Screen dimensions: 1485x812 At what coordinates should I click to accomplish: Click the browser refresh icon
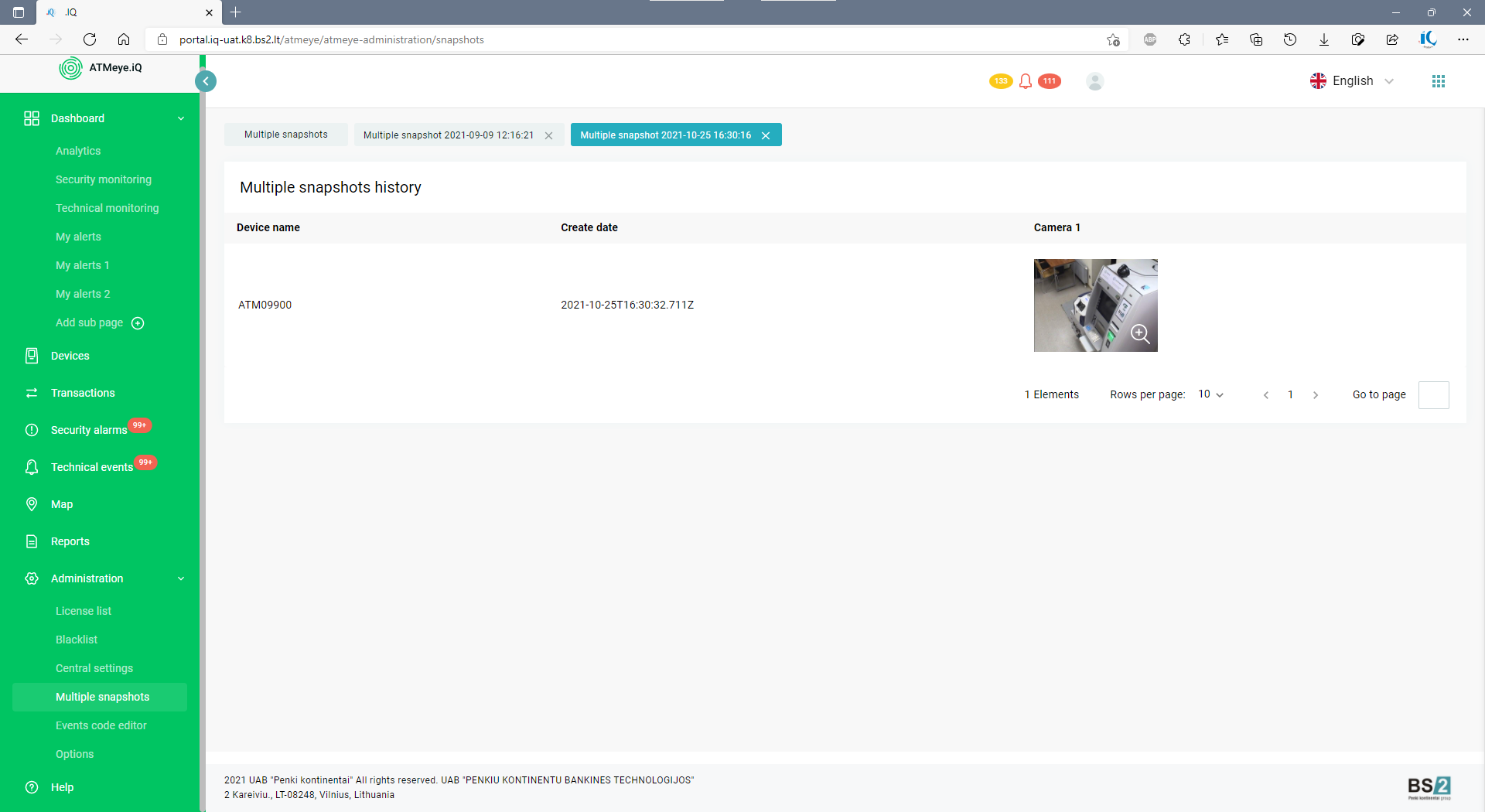click(90, 39)
